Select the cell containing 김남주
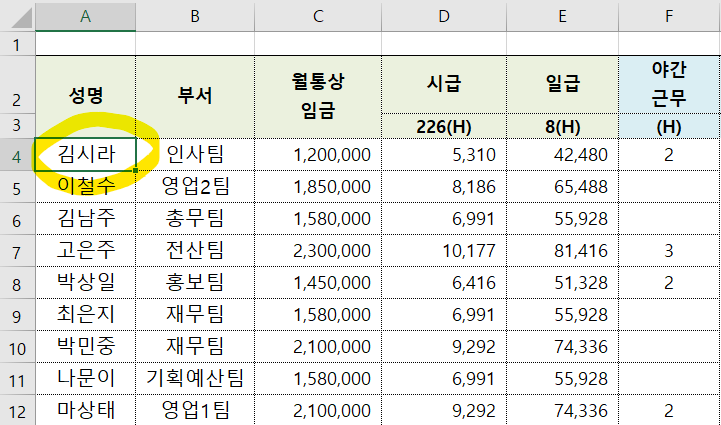 point(86,218)
